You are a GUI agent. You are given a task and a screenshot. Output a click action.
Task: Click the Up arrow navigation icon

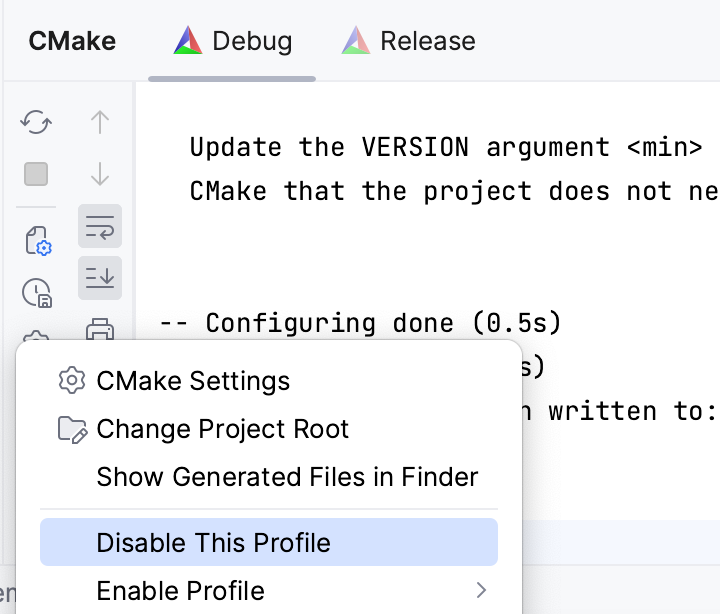[x=100, y=123]
